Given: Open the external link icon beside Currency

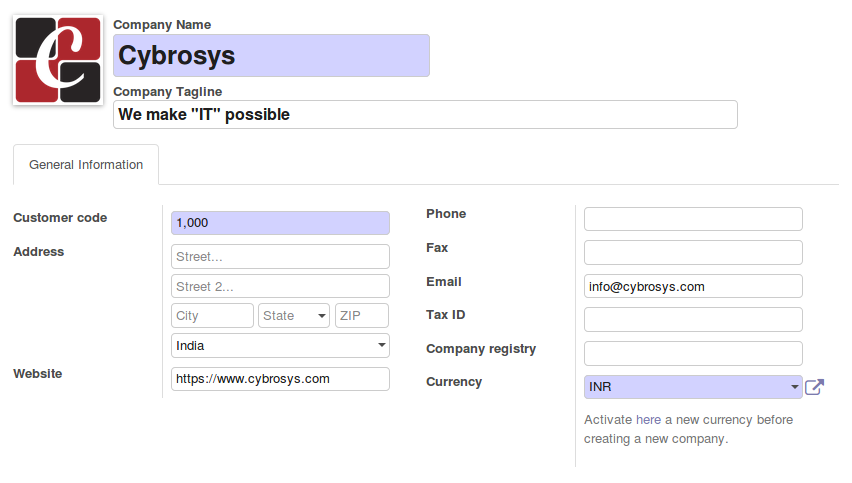Looking at the screenshot, I should point(814,387).
